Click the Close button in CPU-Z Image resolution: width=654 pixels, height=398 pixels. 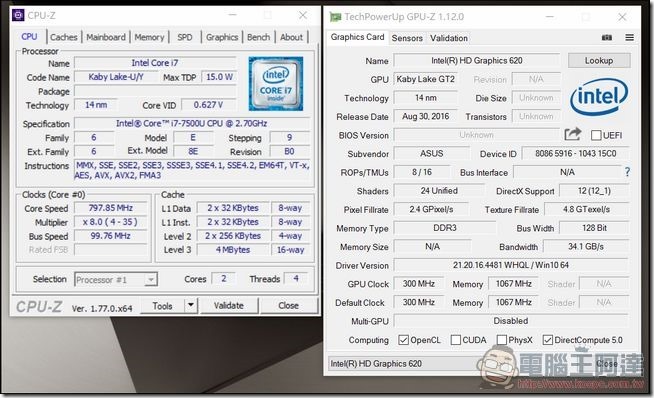click(x=289, y=305)
